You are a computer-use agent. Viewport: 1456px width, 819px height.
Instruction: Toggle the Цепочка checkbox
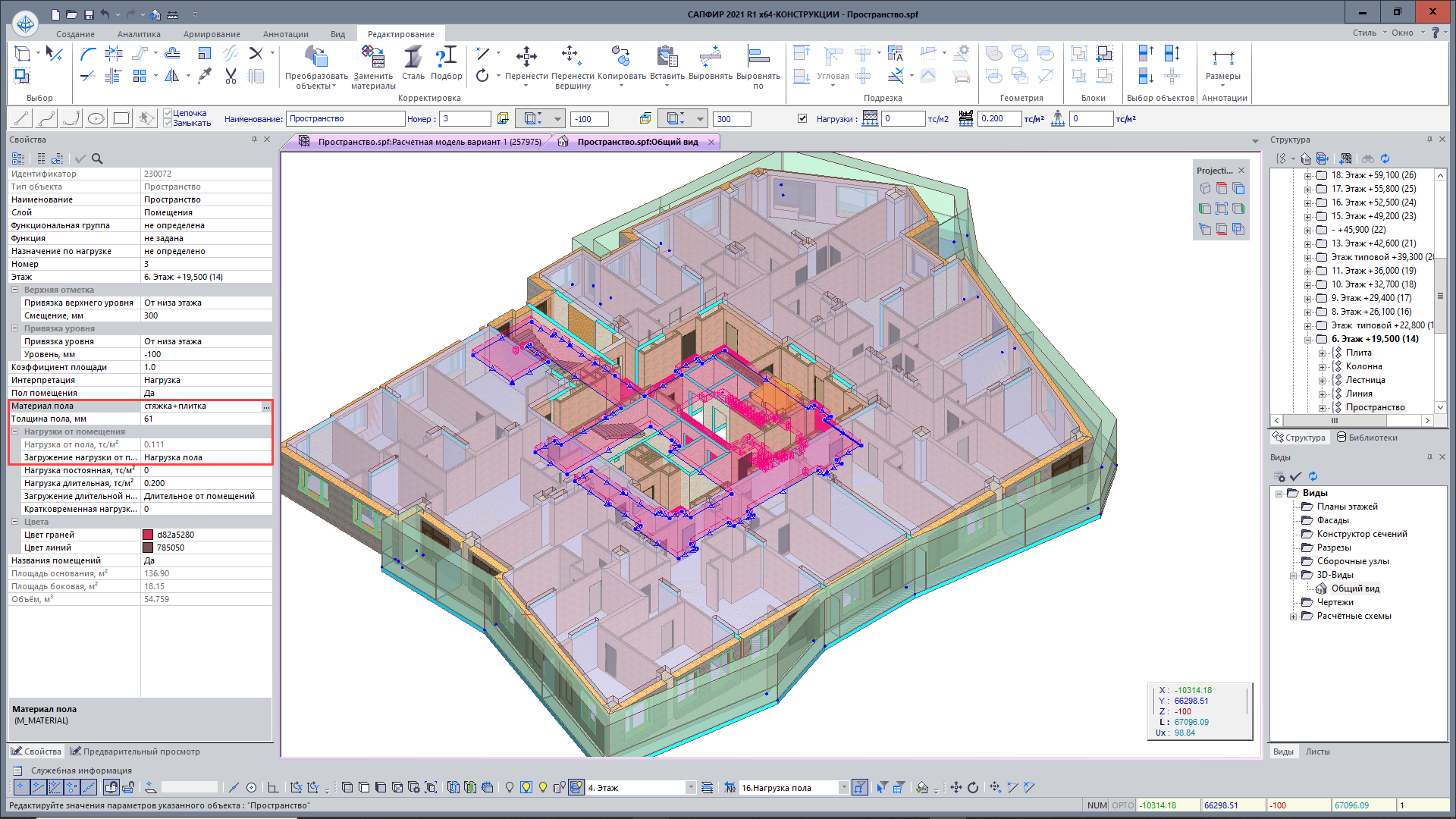[x=168, y=113]
